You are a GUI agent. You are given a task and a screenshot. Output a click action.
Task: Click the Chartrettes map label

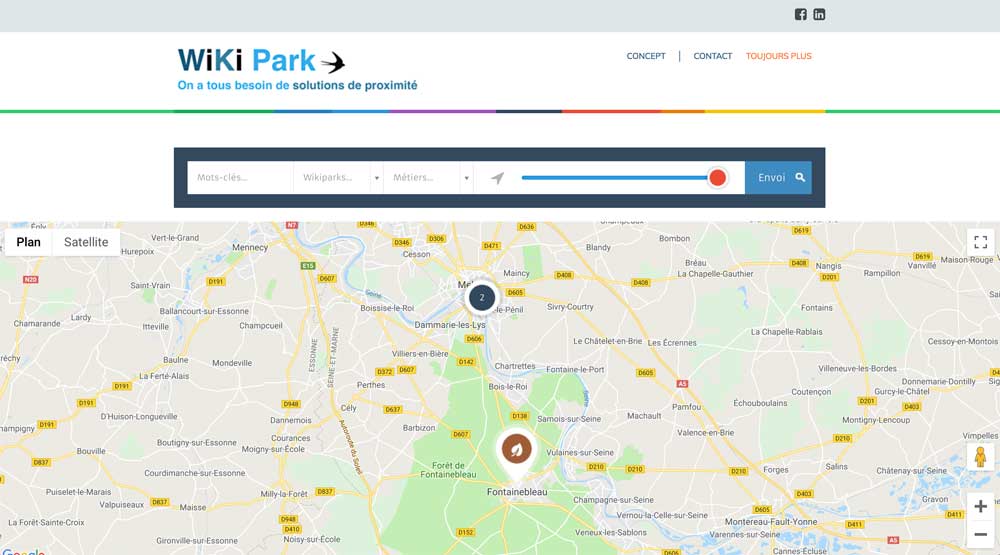tap(515, 366)
